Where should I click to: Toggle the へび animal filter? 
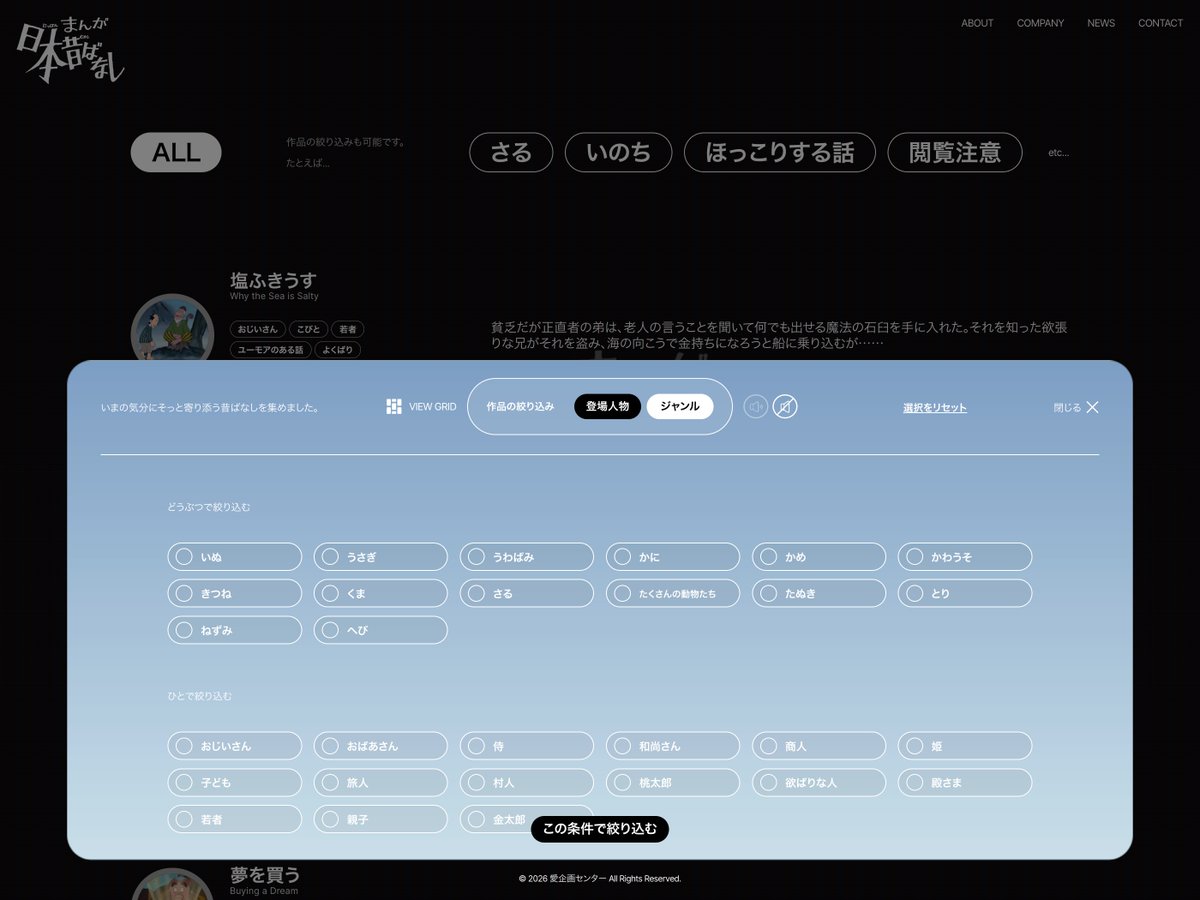380,630
